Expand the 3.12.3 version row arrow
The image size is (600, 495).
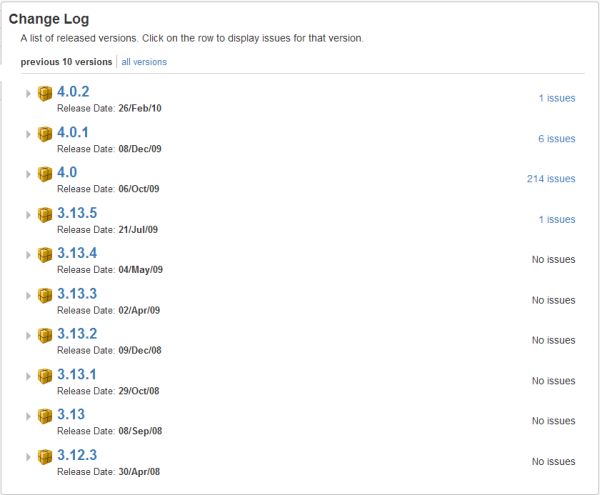click(28, 457)
